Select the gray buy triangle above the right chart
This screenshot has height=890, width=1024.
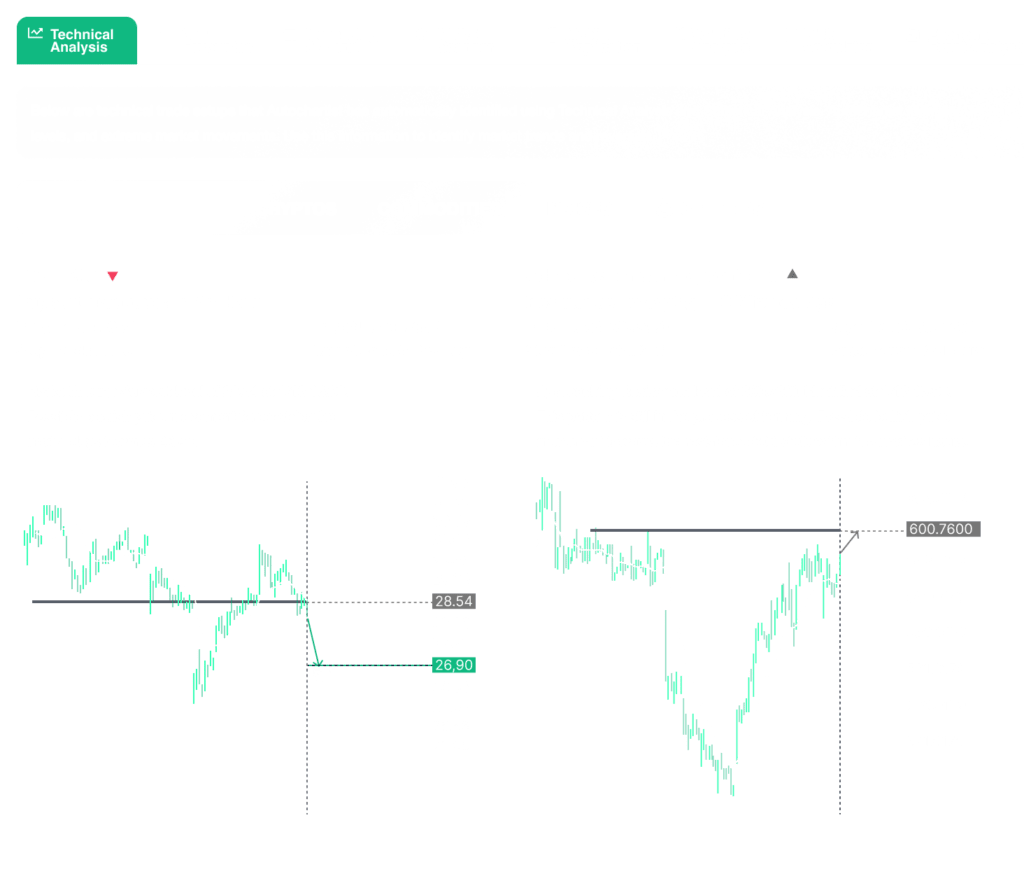point(792,272)
